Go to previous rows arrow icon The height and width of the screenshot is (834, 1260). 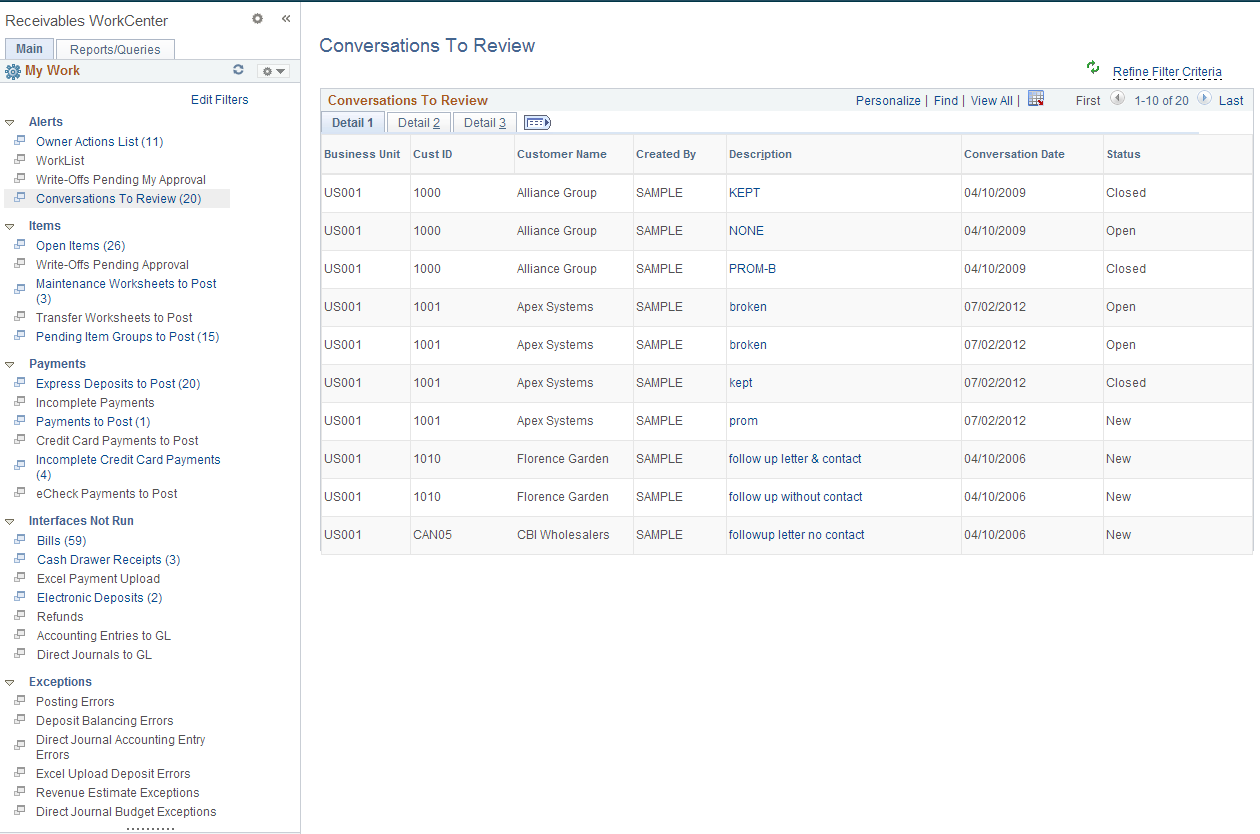[1117, 99]
